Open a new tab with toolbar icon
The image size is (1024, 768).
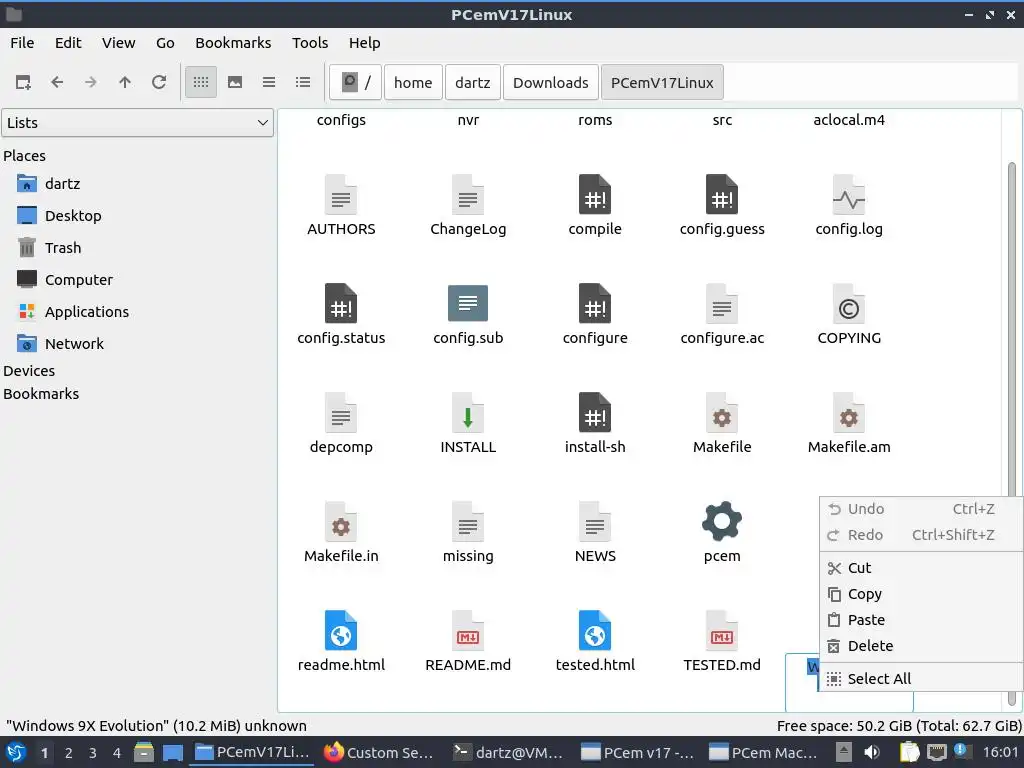click(23, 82)
